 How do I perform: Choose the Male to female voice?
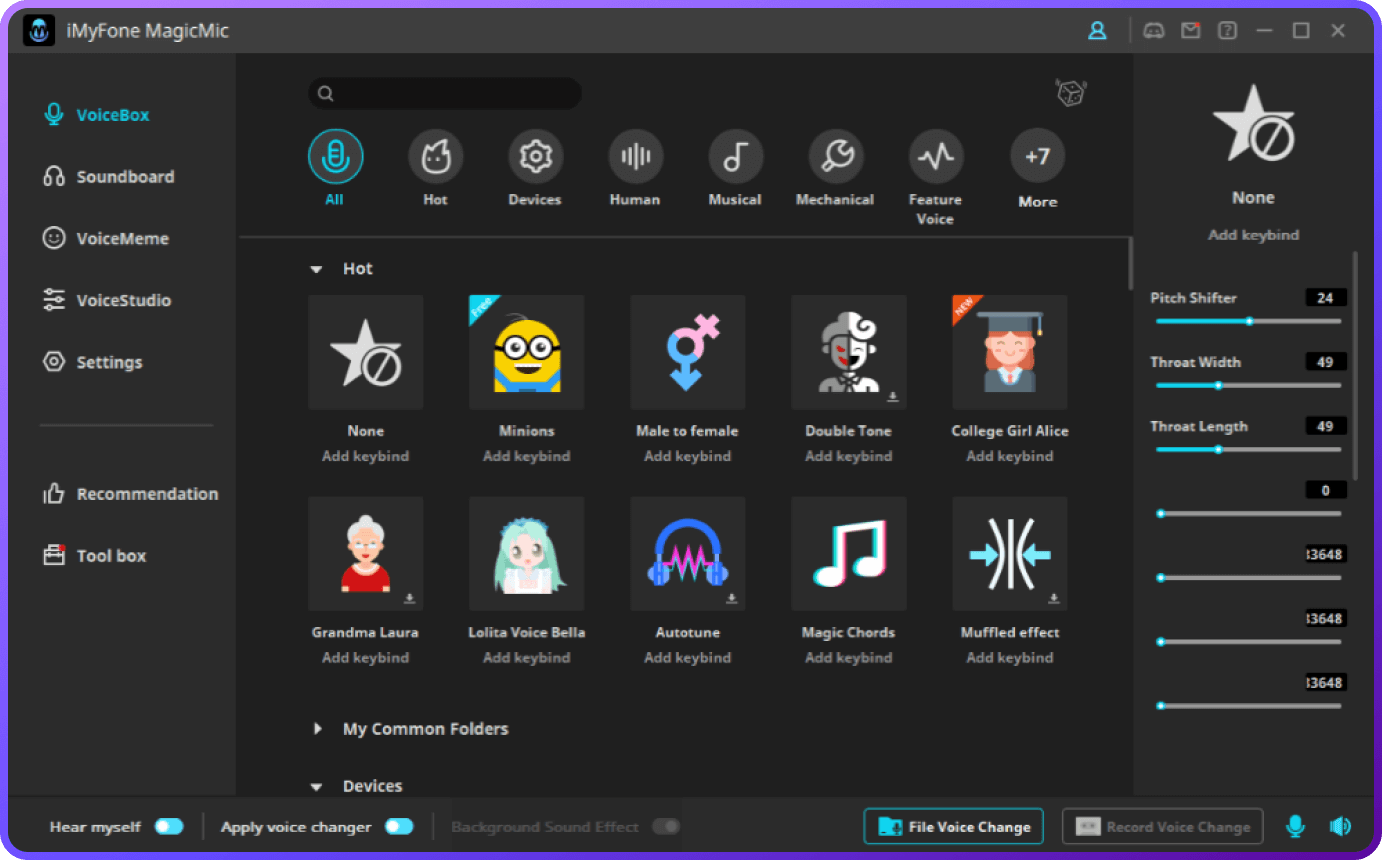click(x=688, y=352)
